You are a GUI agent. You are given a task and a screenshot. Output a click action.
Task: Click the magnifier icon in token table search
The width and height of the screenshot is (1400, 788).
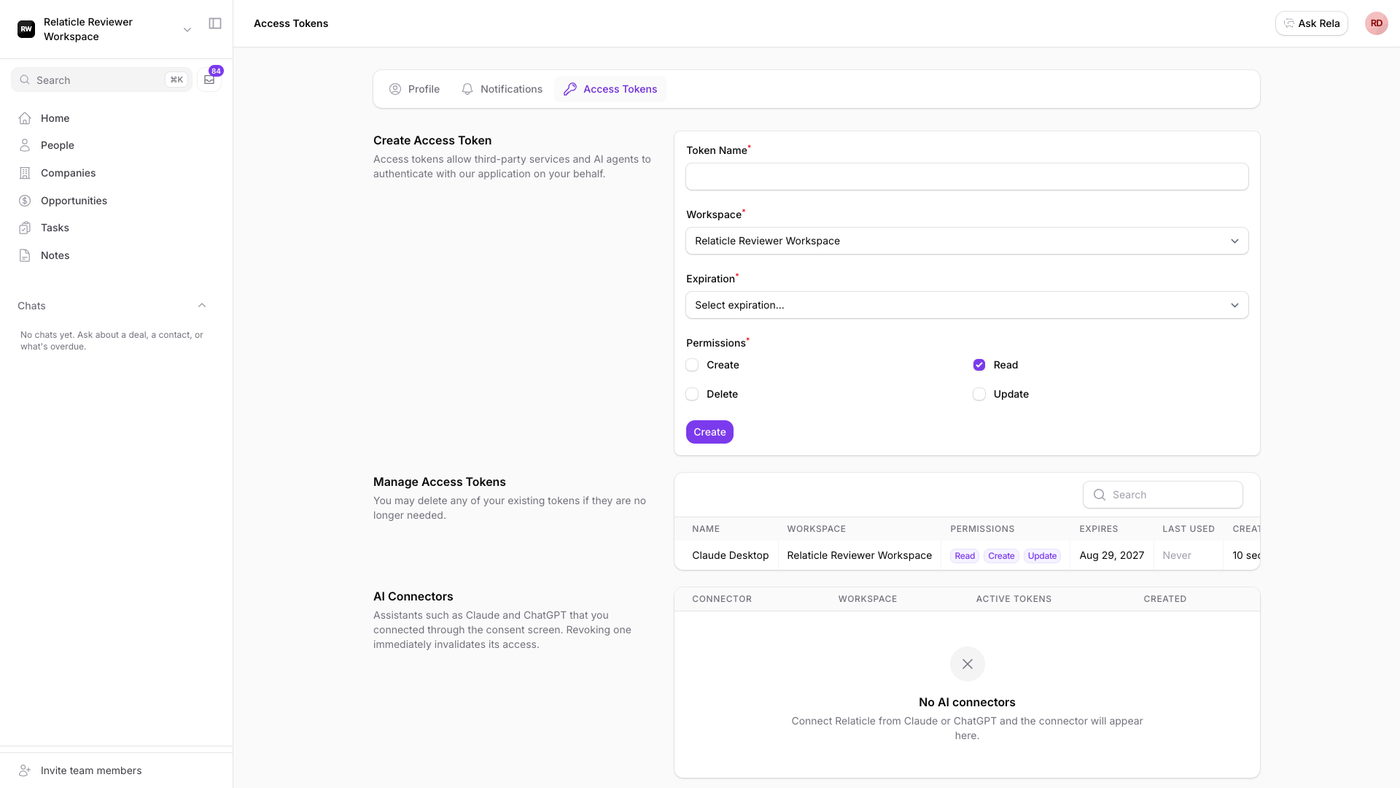pos(1099,495)
